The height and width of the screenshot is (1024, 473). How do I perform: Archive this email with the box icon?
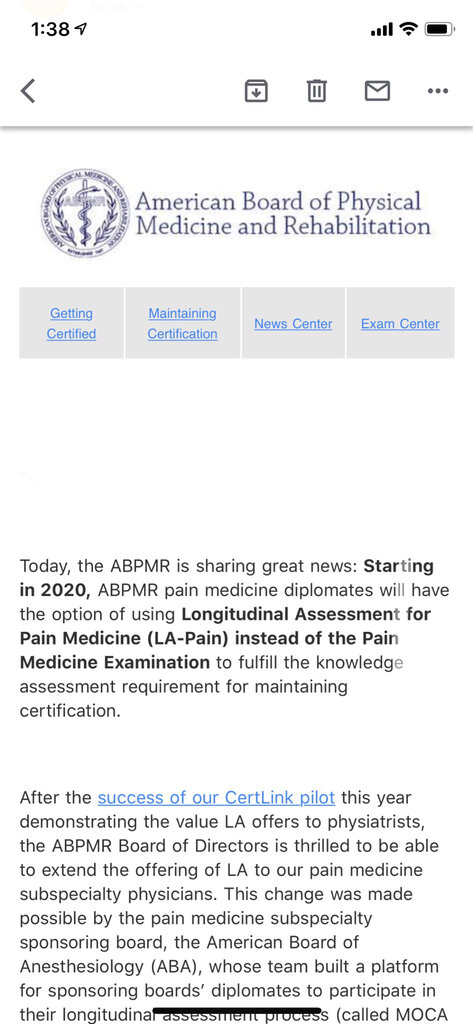point(256,91)
